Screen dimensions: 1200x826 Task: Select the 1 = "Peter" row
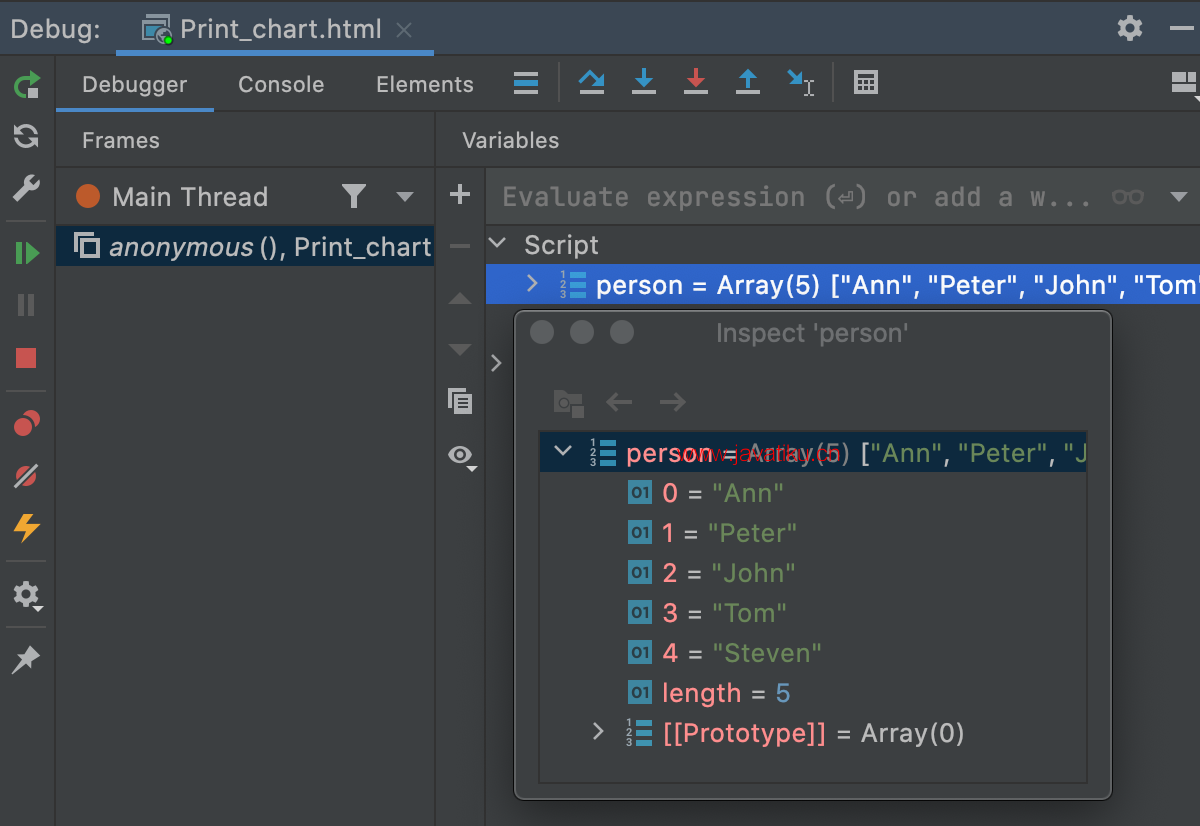click(x=812, y=532)
